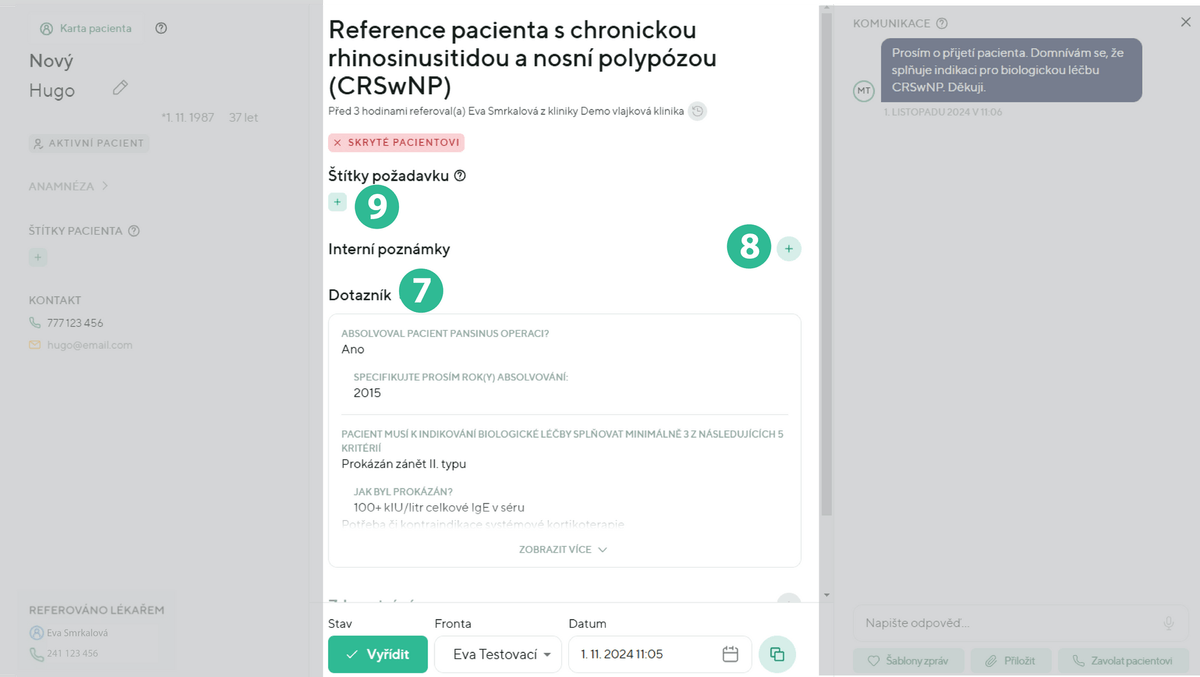Screen dimensions: 1200x677
Task: Click the copy icon next to date field
Action: 777,654
